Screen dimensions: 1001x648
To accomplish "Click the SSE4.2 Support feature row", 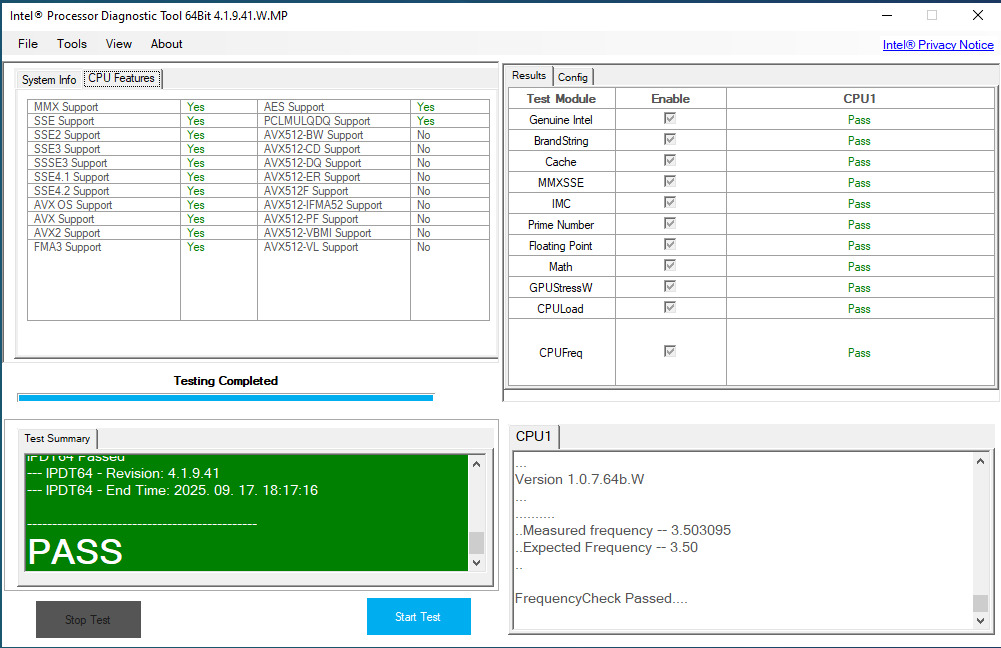I will point(142,191).
